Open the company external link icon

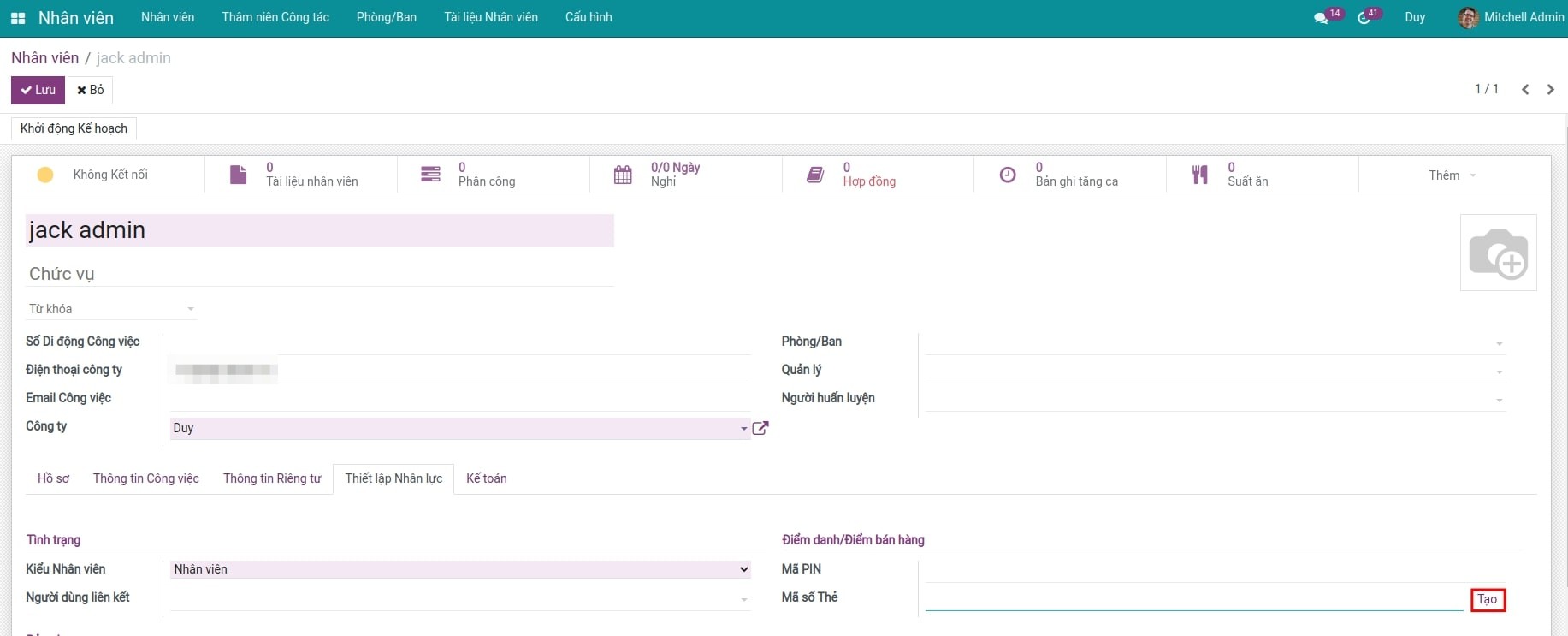click(x=760, y=428)
